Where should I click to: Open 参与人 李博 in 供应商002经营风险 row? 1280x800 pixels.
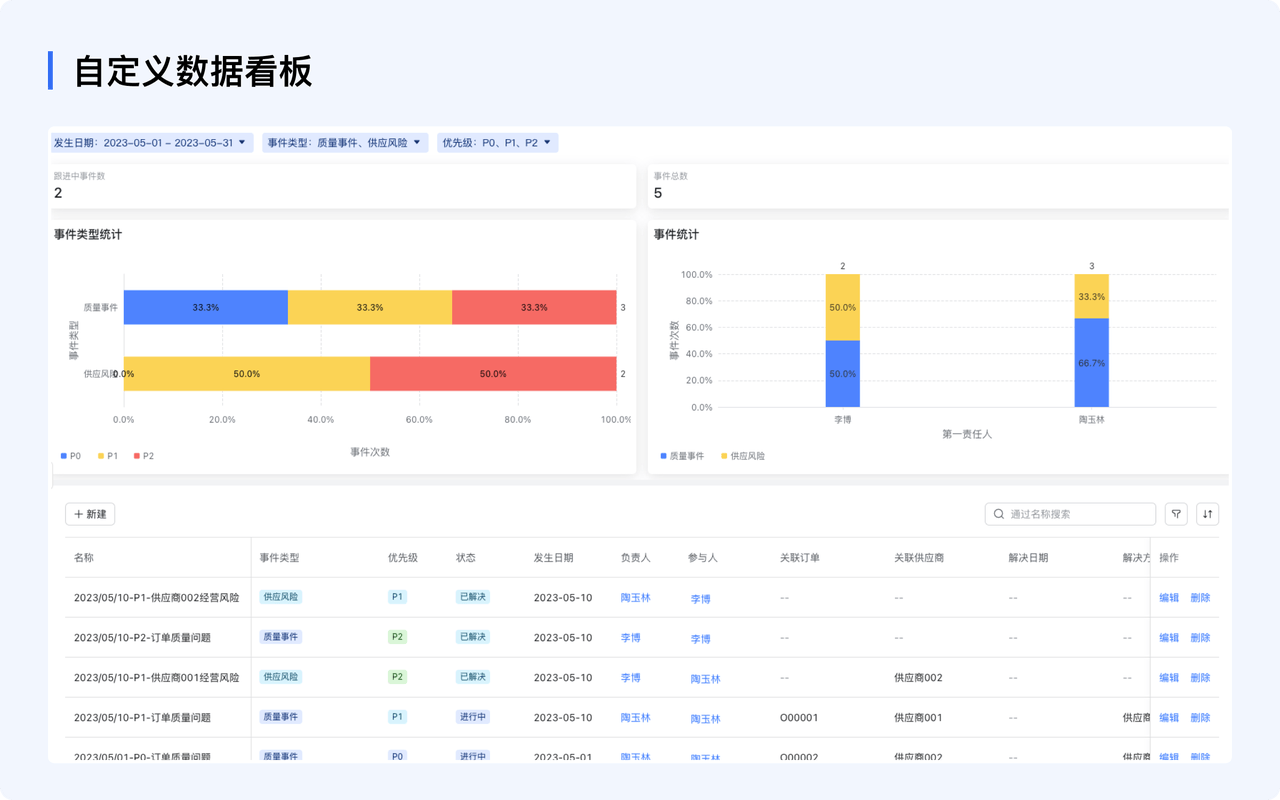(701, 599)
